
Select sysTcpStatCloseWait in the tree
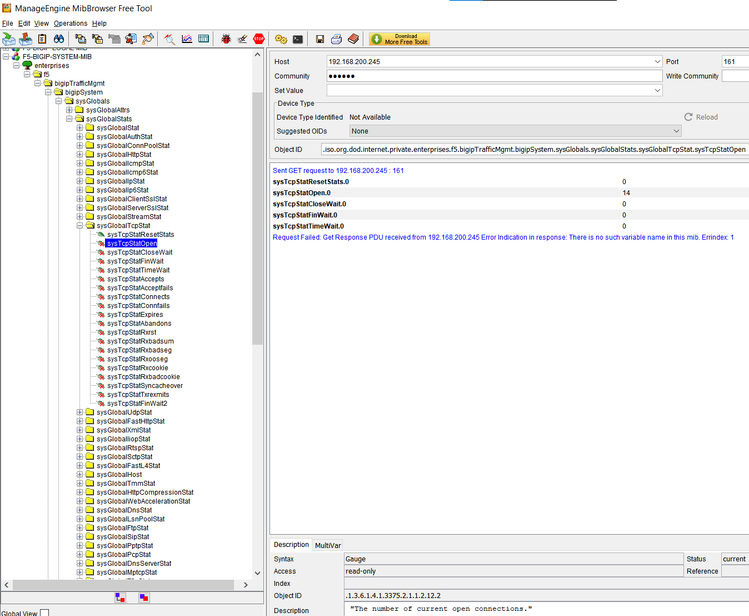pyautogui.click(x=139, y=252)
